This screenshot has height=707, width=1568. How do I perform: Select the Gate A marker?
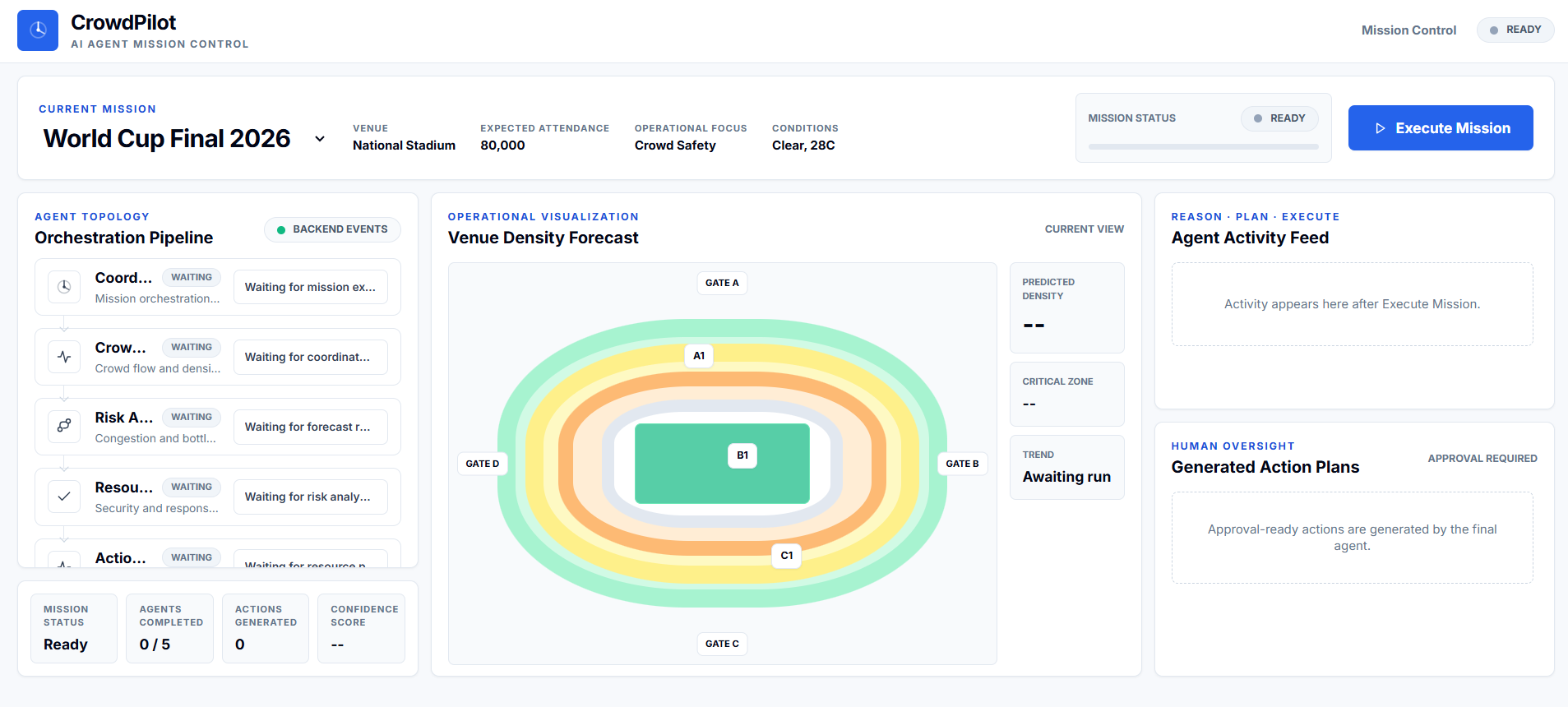722,283
